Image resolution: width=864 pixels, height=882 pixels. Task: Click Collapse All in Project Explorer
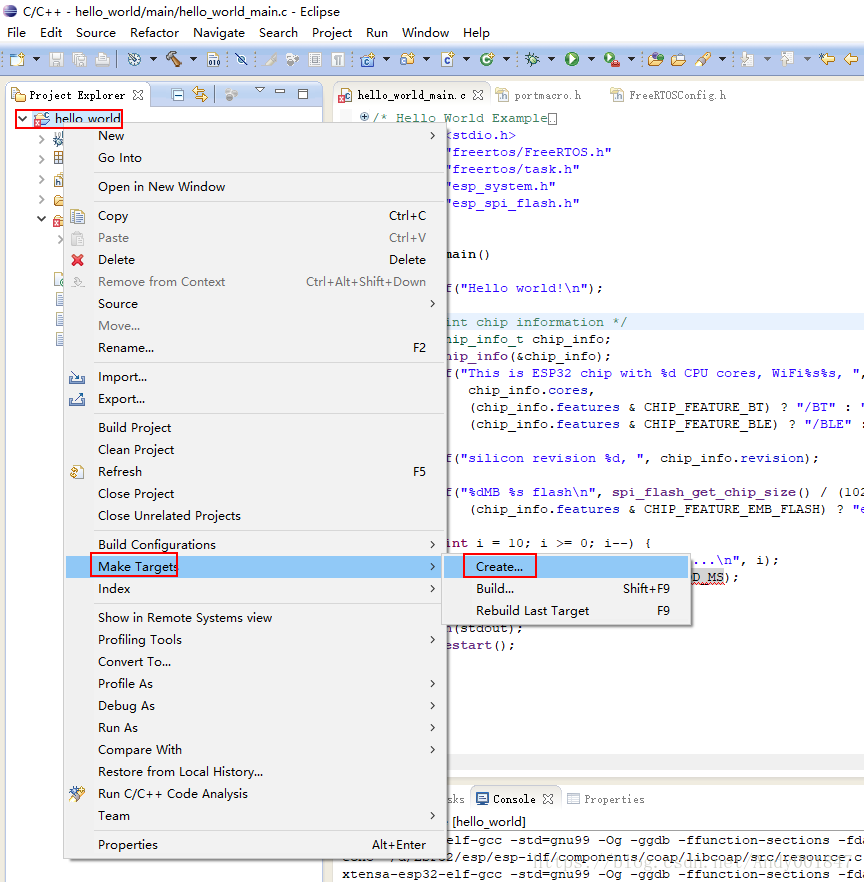(178, 95)
